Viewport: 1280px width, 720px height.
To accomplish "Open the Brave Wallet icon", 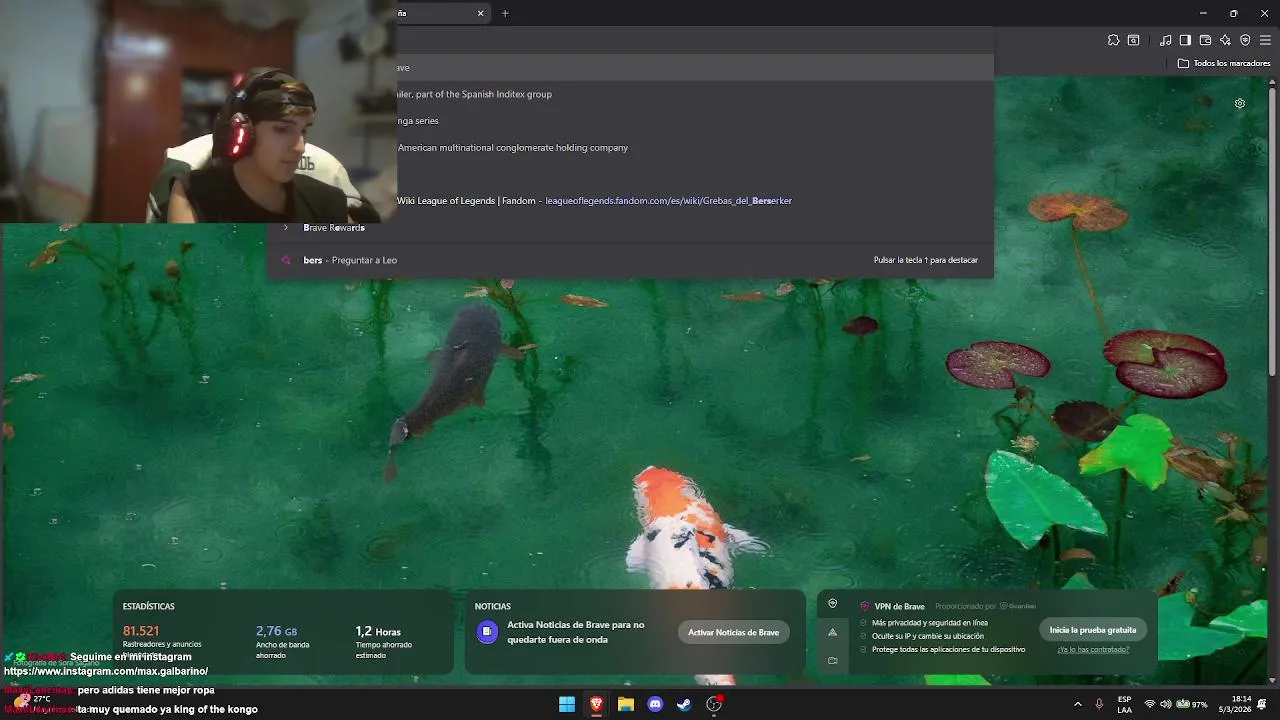I will point(1205,40).
